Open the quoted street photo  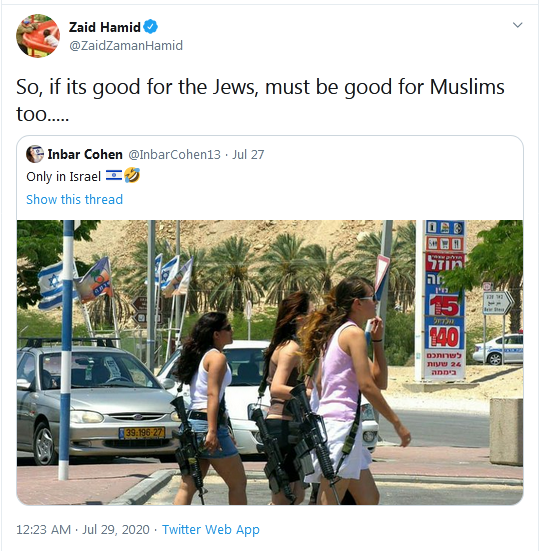[270, 362]
